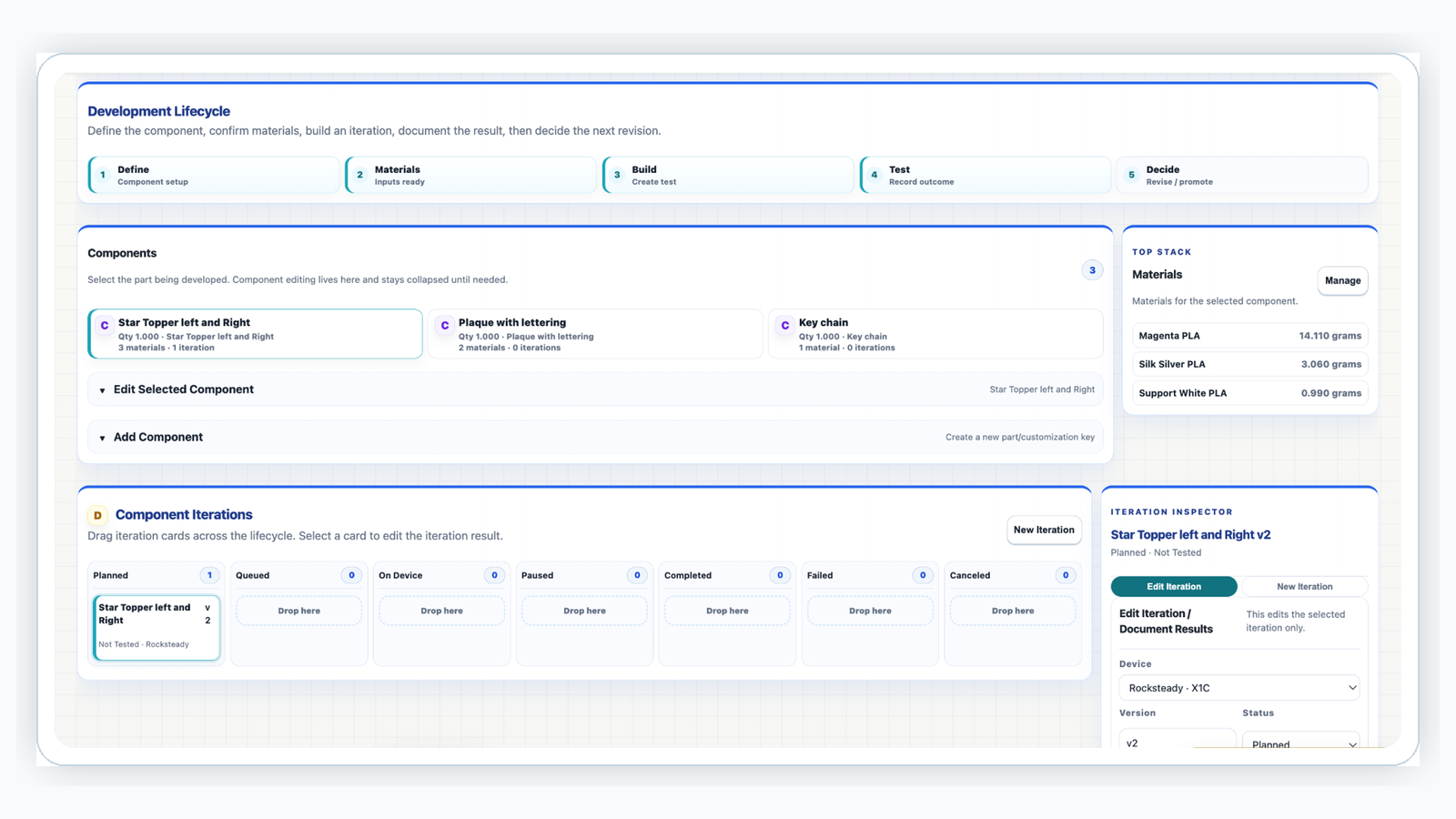This screenshot has height=819, width=1456.
Task: Choose the Key chain component card
Action: pyautogui.click(x=935, y=334)
